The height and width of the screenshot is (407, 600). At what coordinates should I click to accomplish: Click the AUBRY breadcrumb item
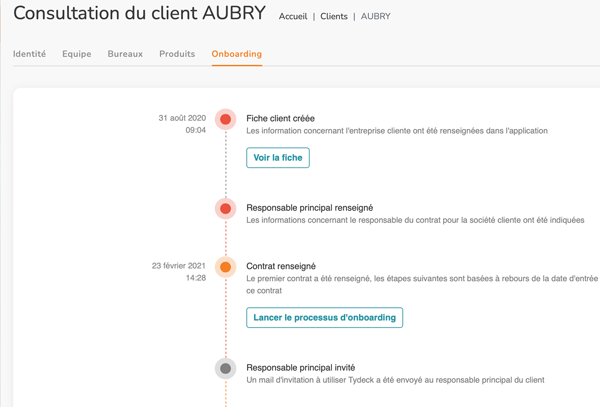[376, 17]
